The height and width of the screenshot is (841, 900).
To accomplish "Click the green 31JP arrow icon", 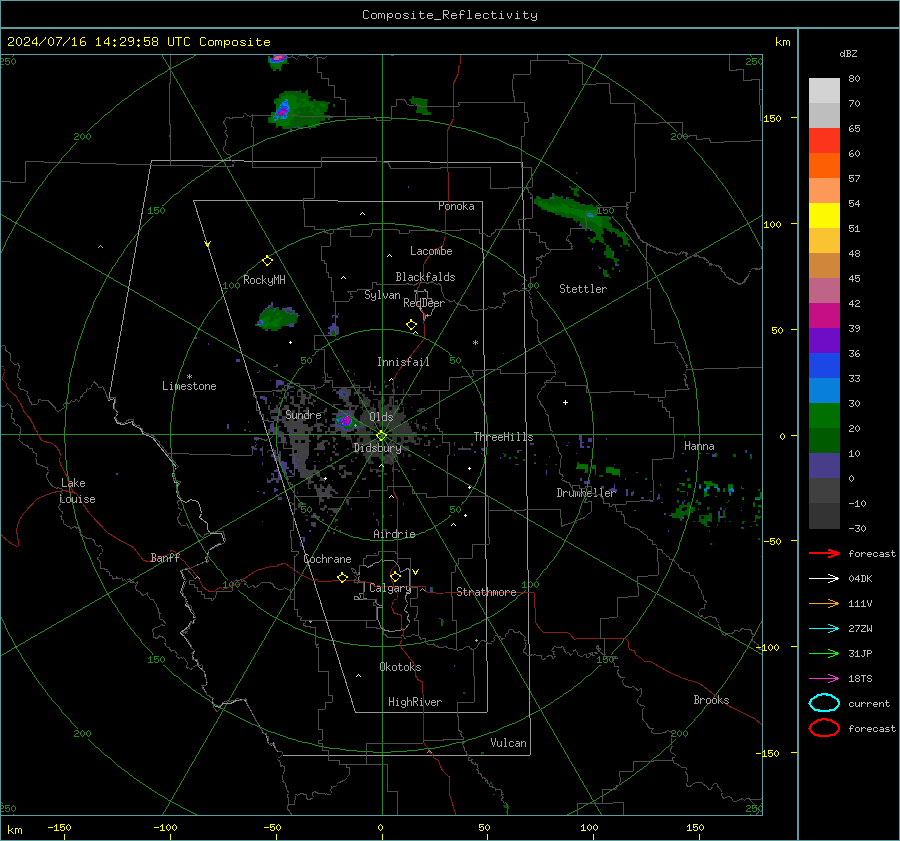I will [x=824, y=653].
